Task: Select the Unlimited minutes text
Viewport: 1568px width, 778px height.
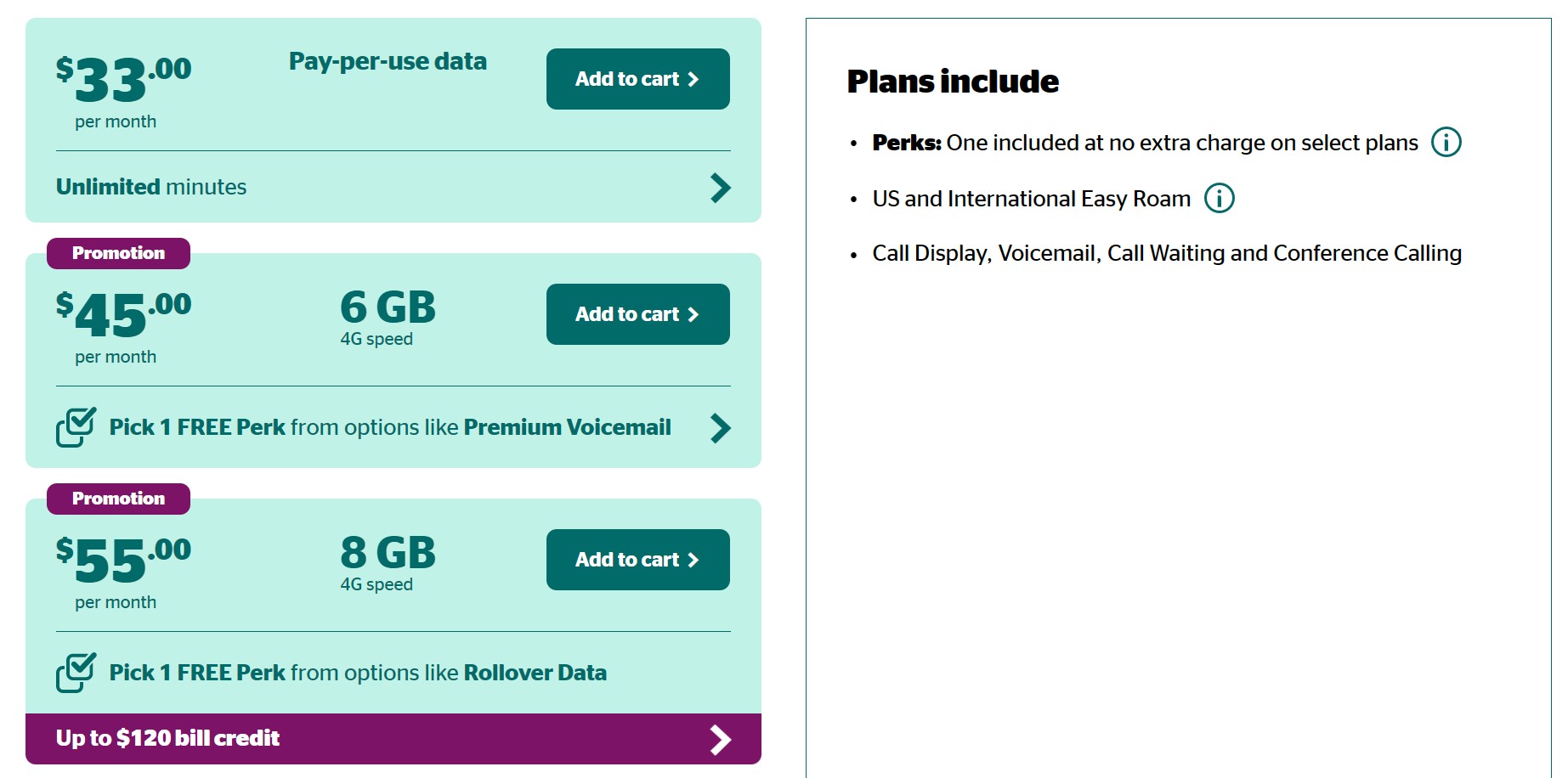Action: (x=151, y=187)
